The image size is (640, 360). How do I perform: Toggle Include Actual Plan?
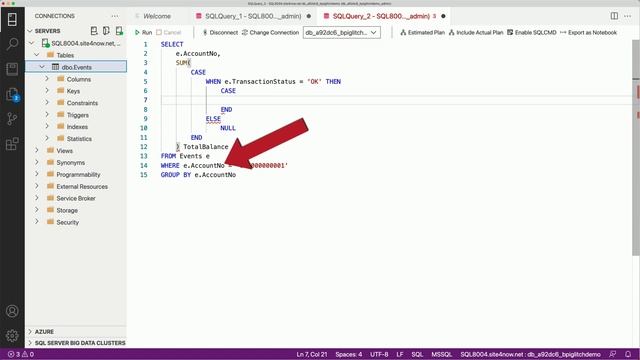pos(476,32)
